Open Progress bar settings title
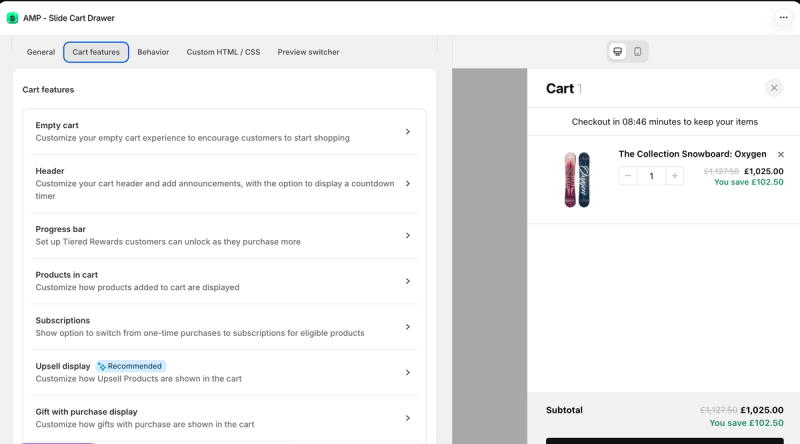This screenshot has height=444, width=800. pyautogui.click(x=61, y=229)
